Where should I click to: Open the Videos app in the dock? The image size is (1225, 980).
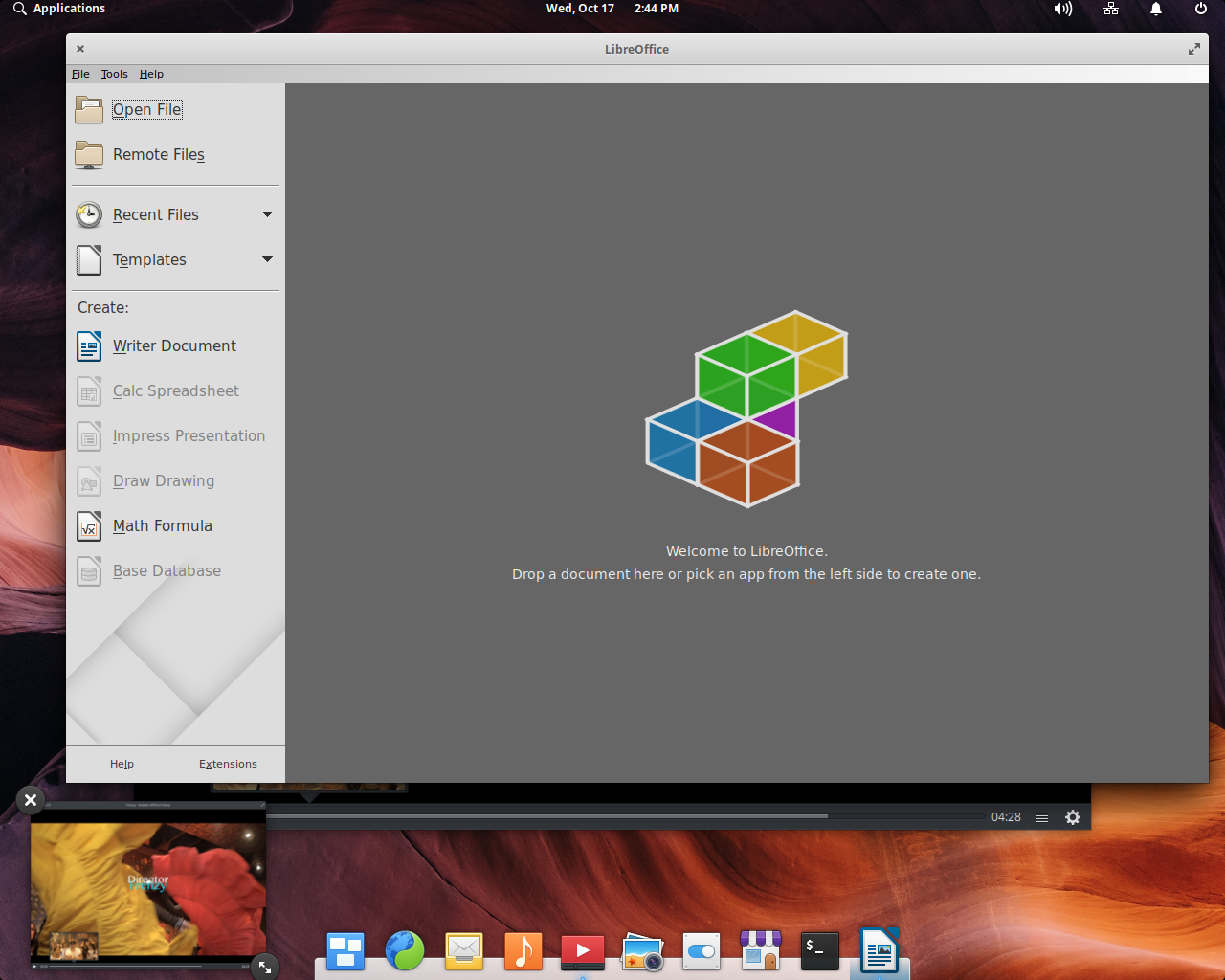(583, 951)
